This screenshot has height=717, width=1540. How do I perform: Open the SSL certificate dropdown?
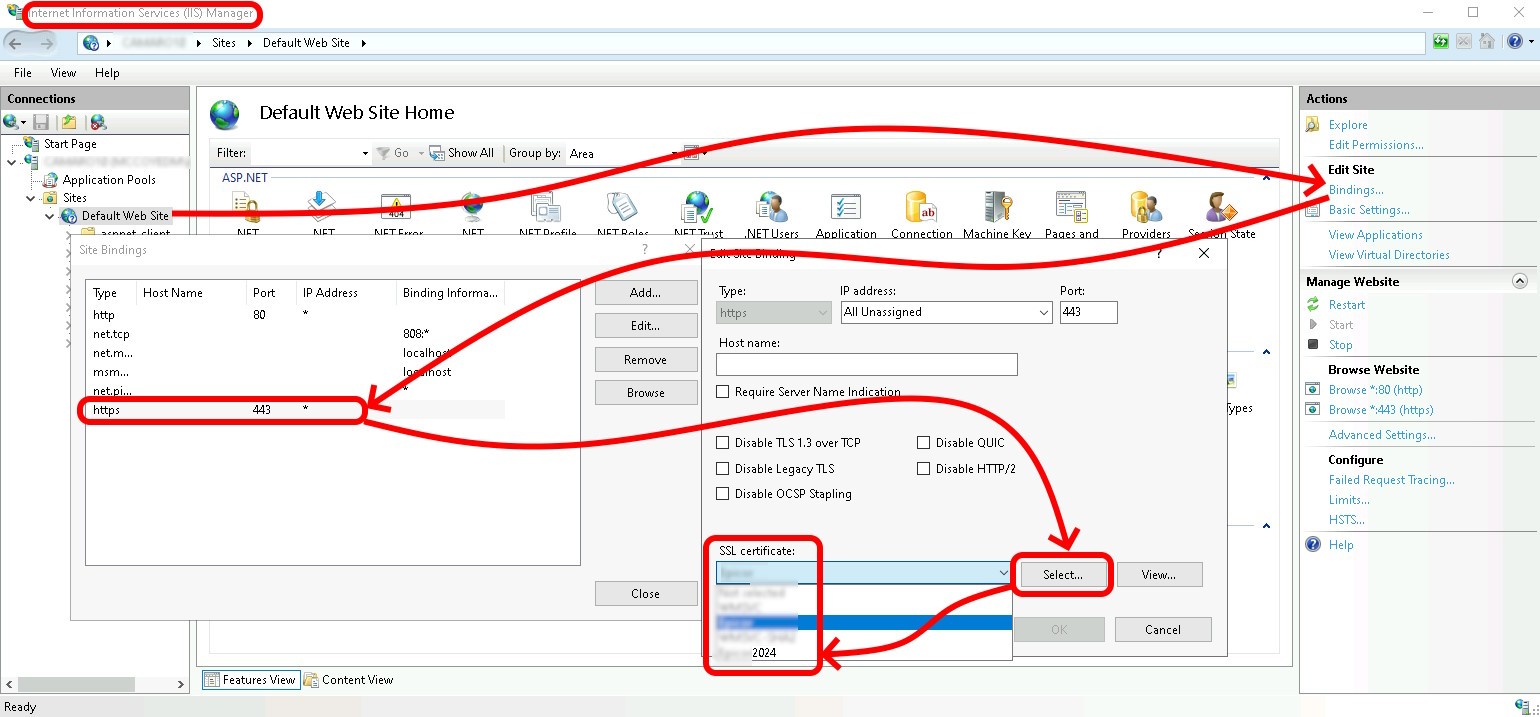[x=1003, y=572]
